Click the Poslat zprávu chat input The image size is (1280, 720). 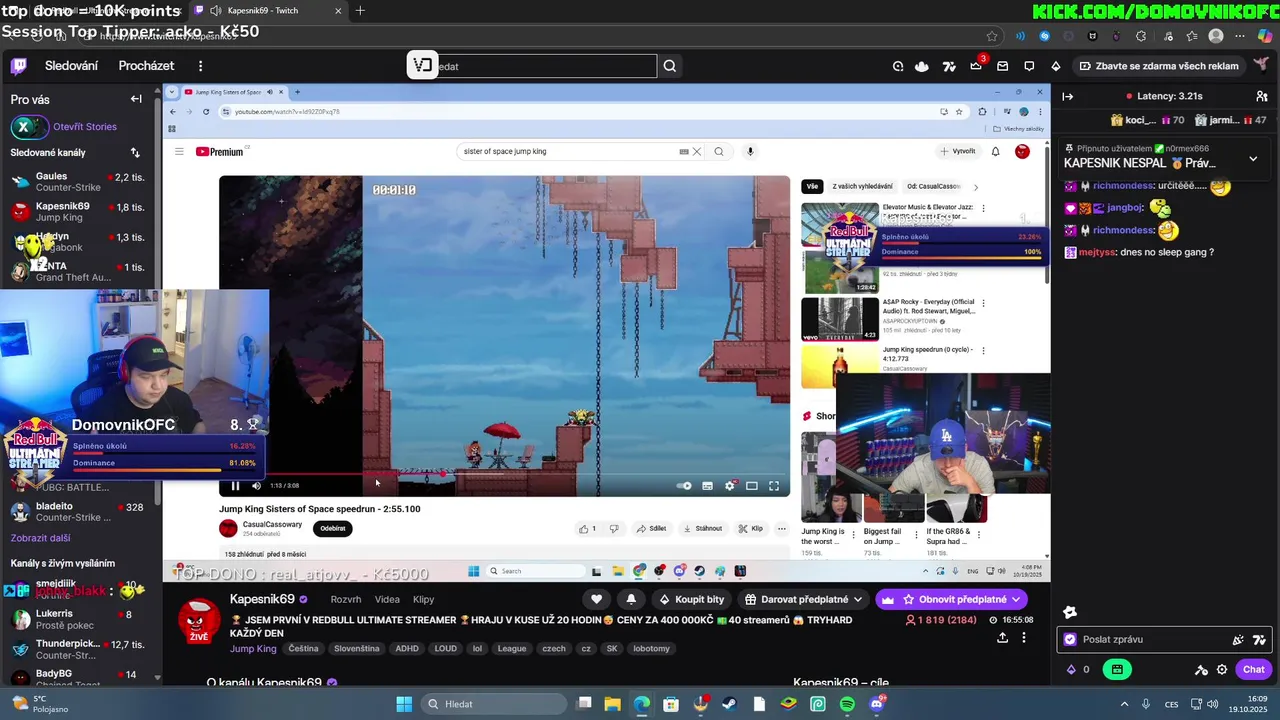[x=1164, y=639]
